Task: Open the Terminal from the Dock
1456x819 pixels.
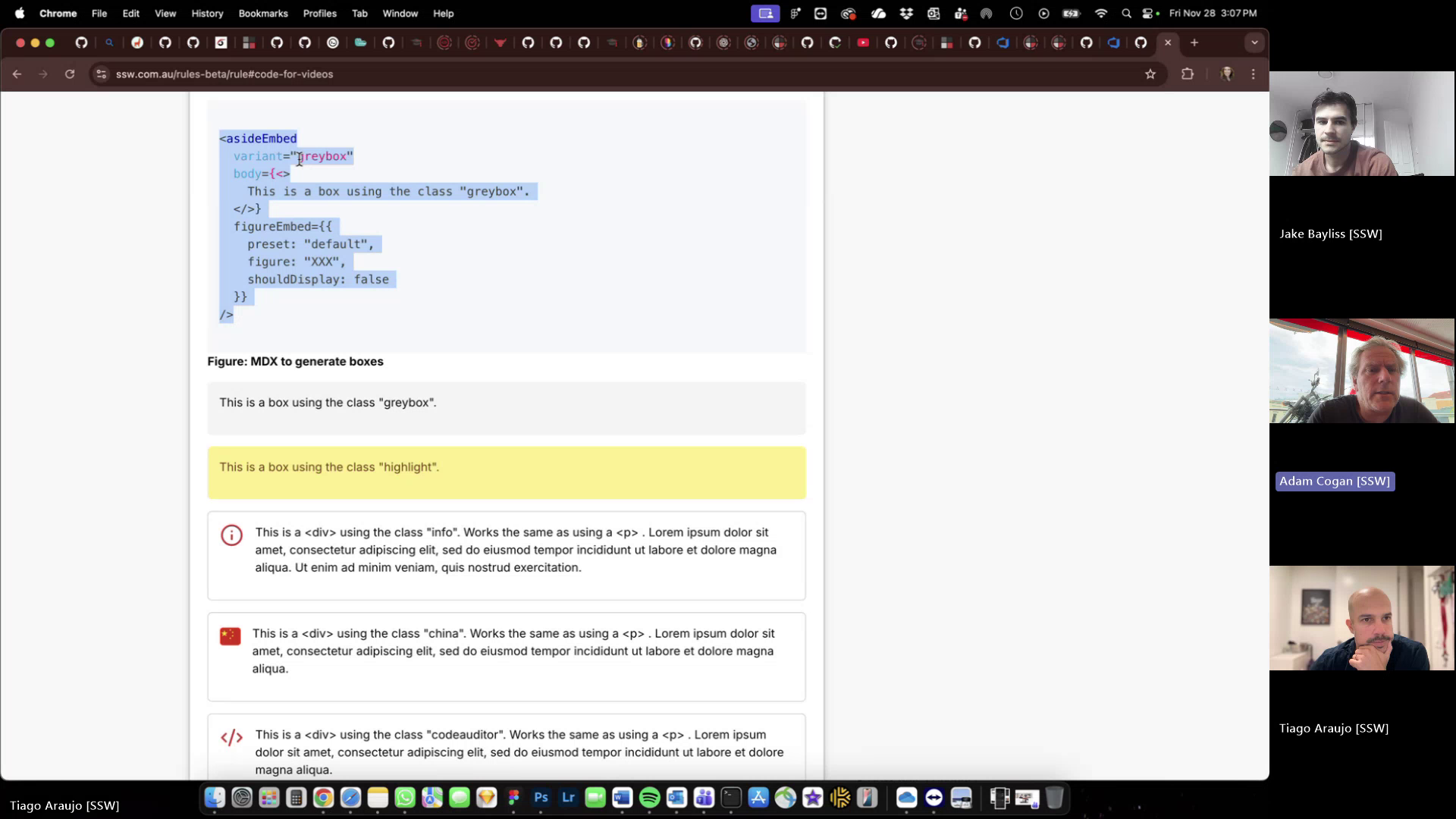Action: click(x=731, y=798)
